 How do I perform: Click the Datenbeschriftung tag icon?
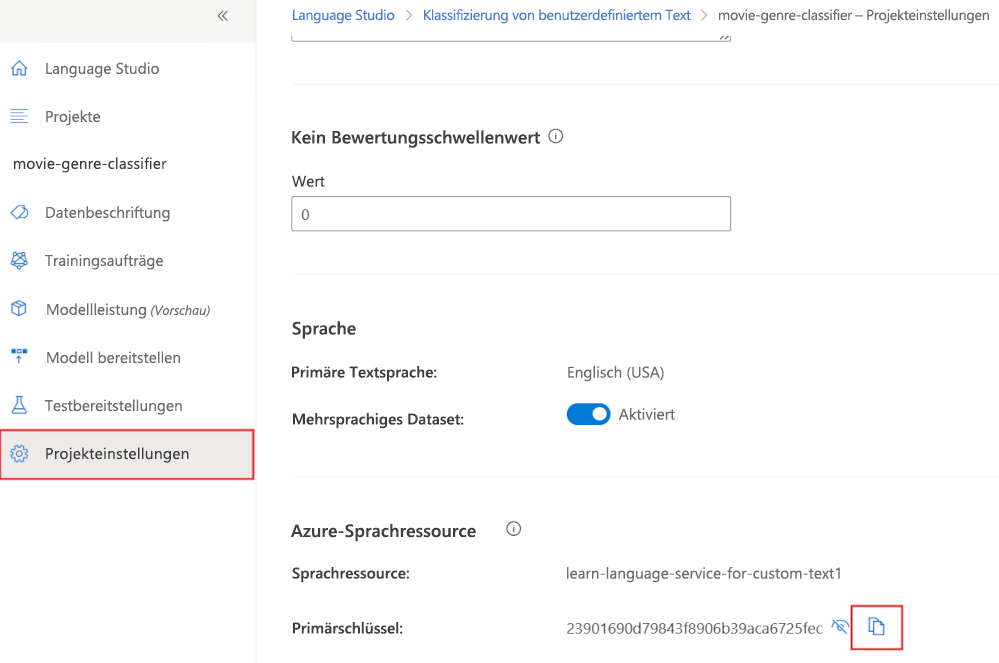tap(19, 213)
